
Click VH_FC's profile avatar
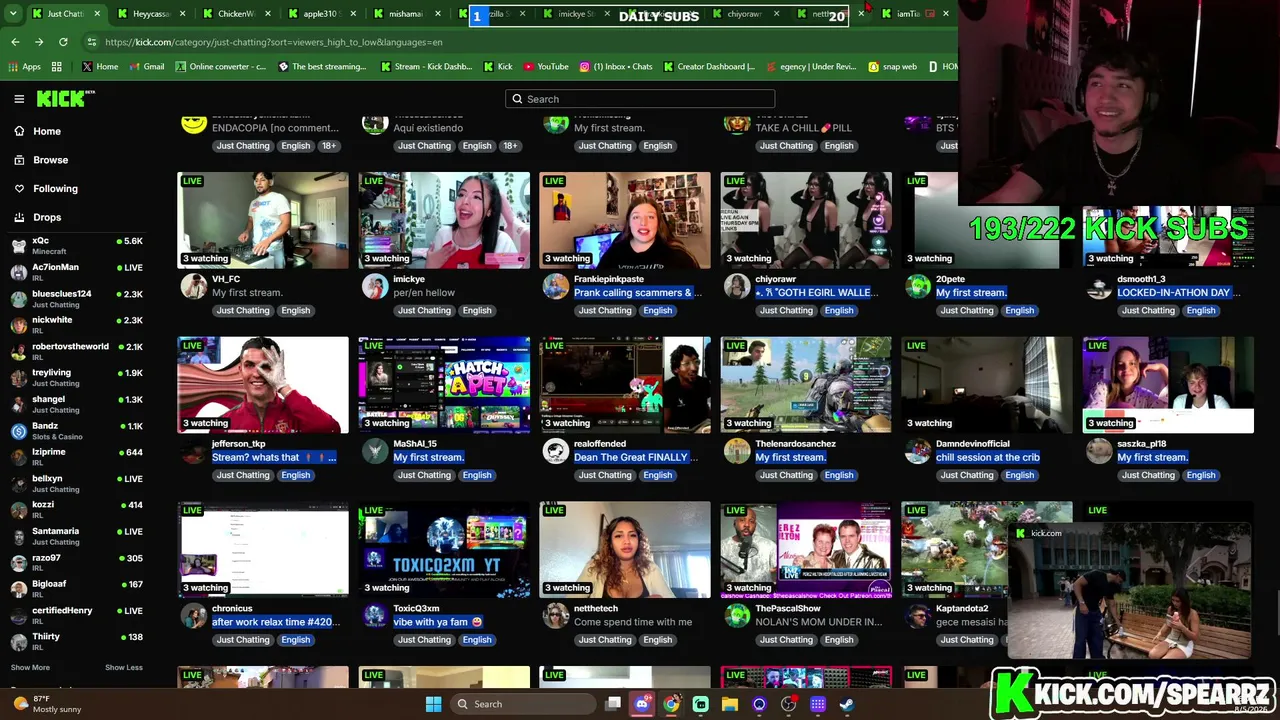point(194,286)
